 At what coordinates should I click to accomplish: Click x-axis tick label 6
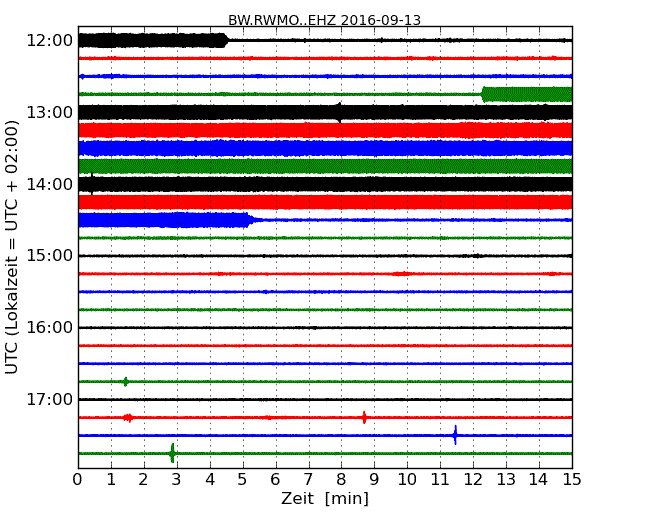275,479
